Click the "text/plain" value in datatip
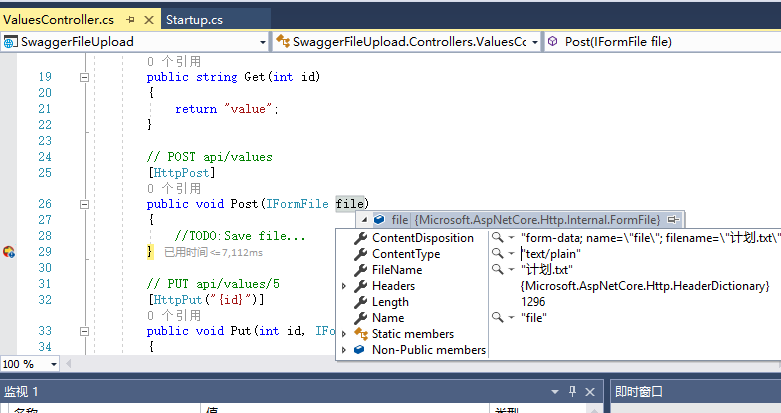The image size is (781, 413). coord(550,254)
